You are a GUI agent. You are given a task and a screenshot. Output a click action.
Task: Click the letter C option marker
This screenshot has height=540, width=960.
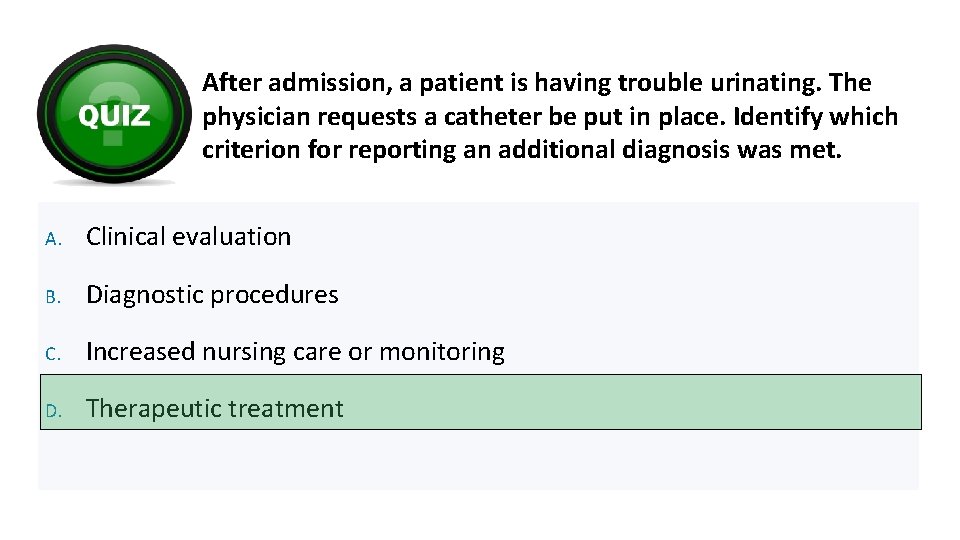click(x=53, y=354)
